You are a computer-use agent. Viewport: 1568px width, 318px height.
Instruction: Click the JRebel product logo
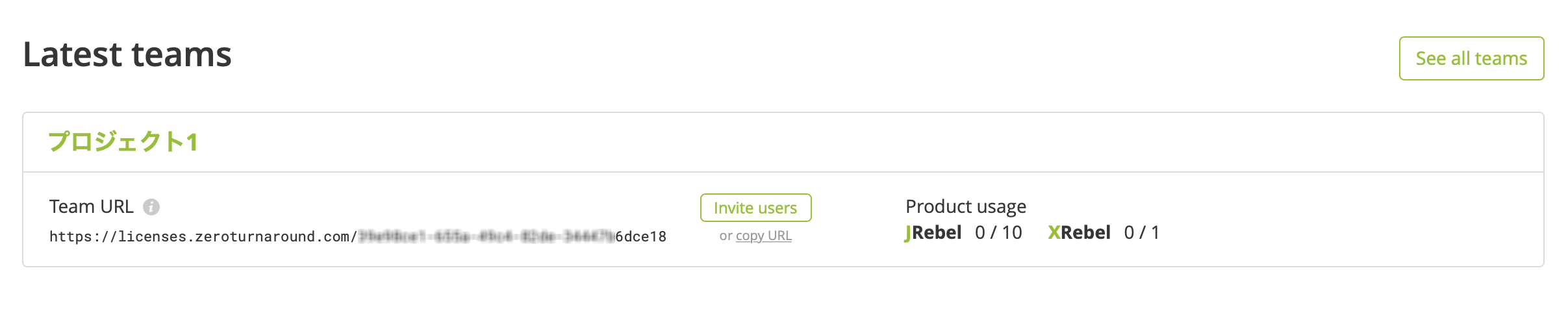[x=933, y=232]
